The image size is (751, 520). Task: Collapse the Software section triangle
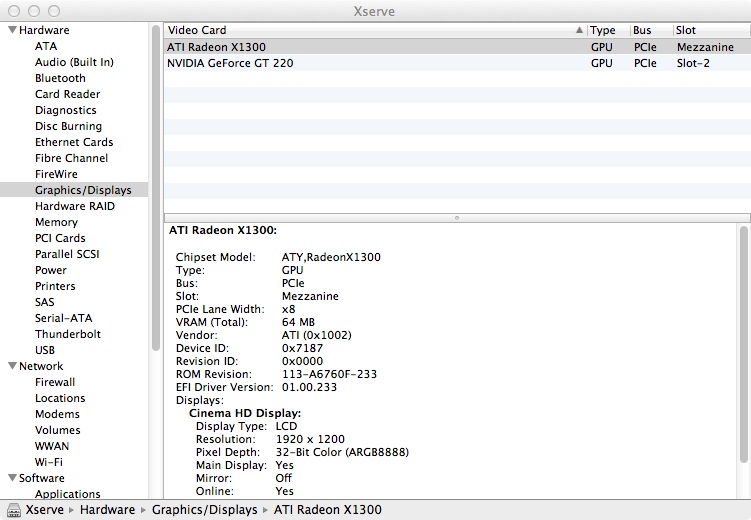tap(12, 478)
